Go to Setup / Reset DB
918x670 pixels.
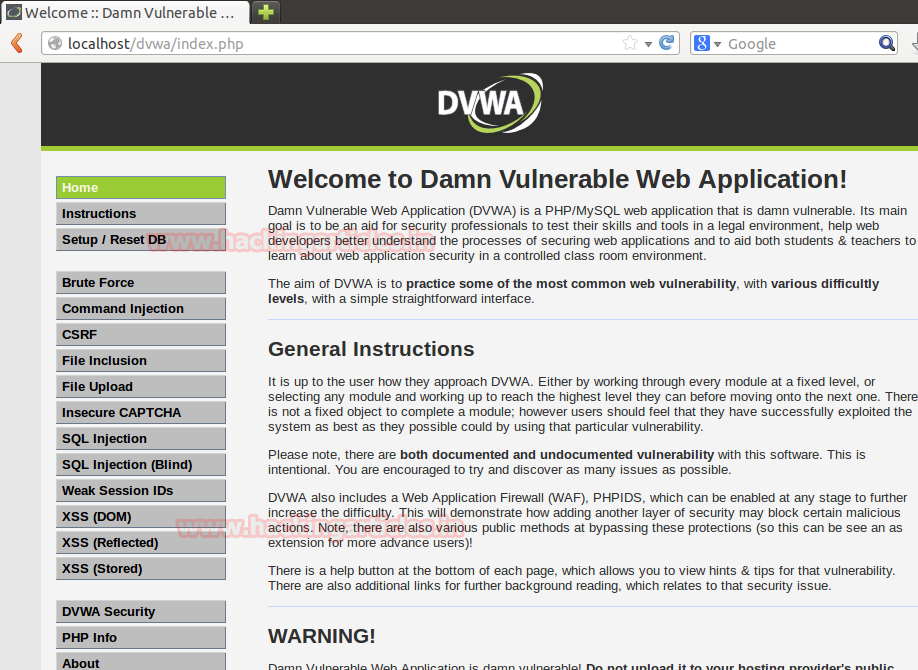coord(141,240)
